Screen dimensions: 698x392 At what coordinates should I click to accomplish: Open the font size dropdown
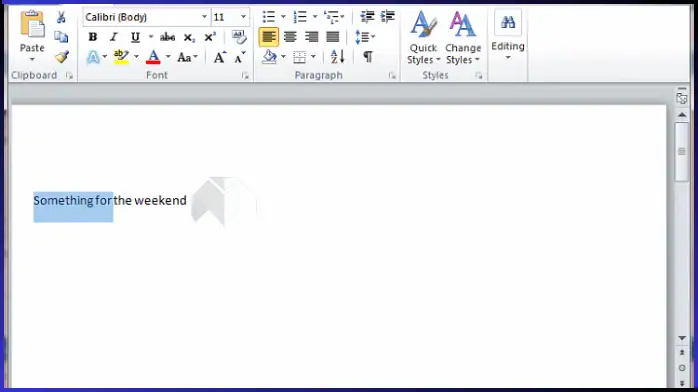tap(243, 17)
